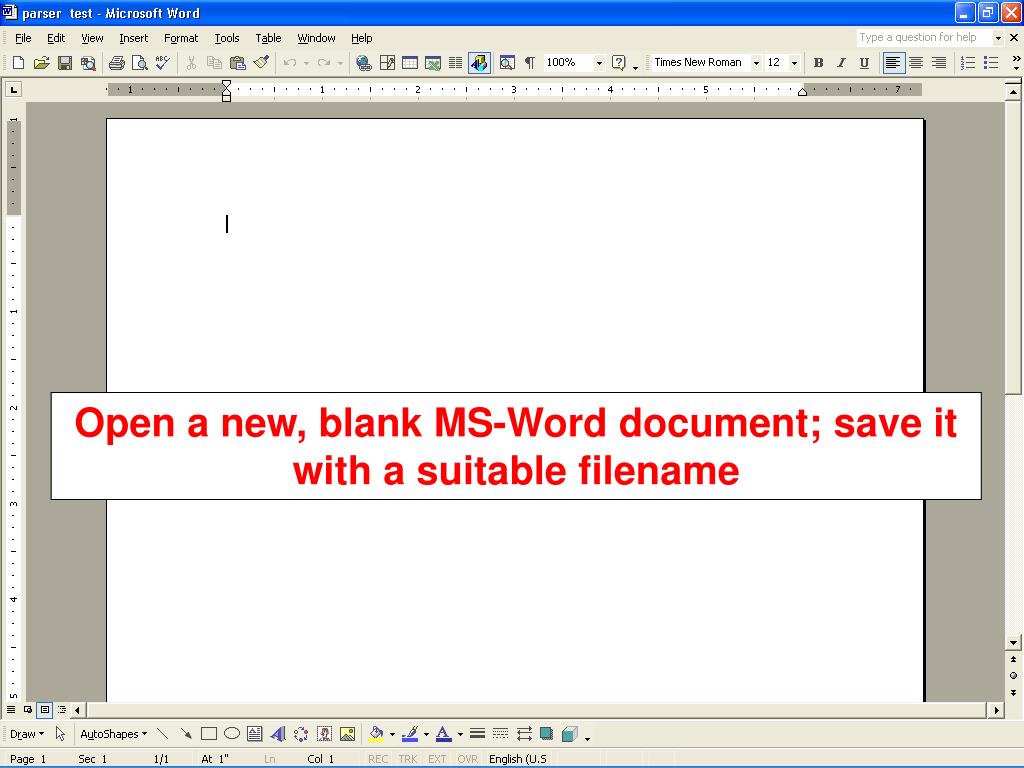
Task: Print the document with the printer icon
Action: [116, 63]
